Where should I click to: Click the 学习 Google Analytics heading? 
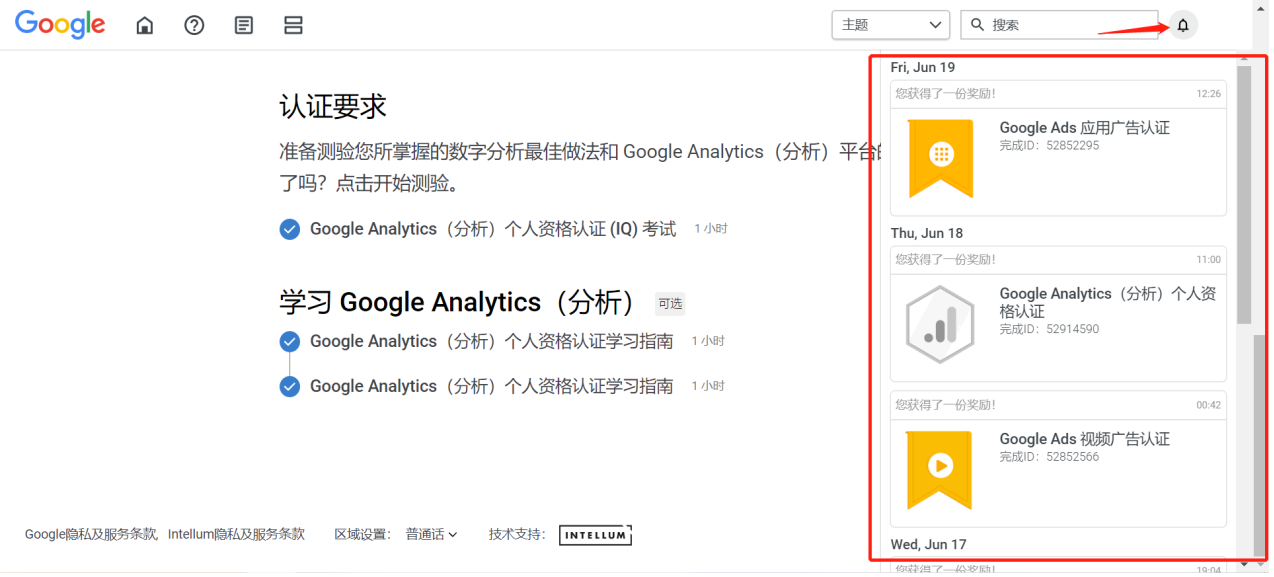point(458,302)
